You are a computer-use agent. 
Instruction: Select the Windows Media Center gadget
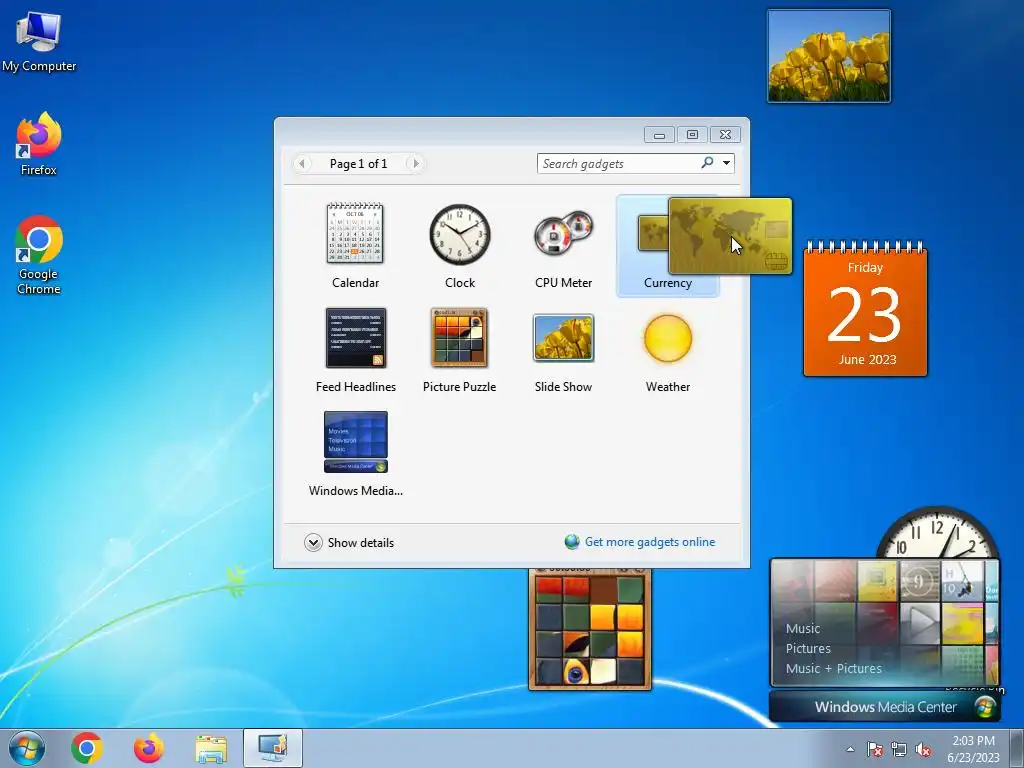point(355,441)
